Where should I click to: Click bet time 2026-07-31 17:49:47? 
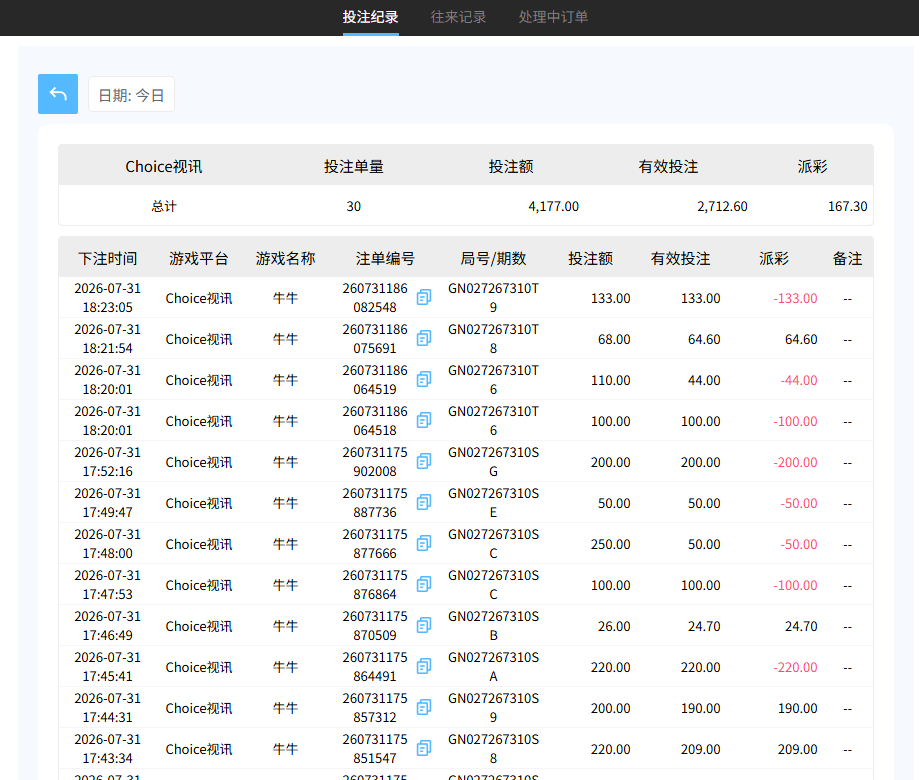click(108, 503)
